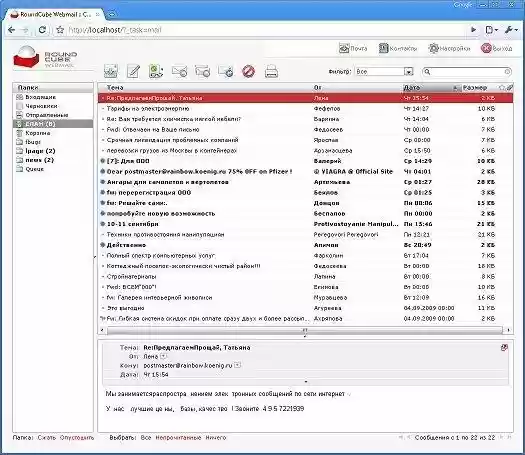Click the forward message icon
This screenshot has height=455, width=525.
coord(226,71)
